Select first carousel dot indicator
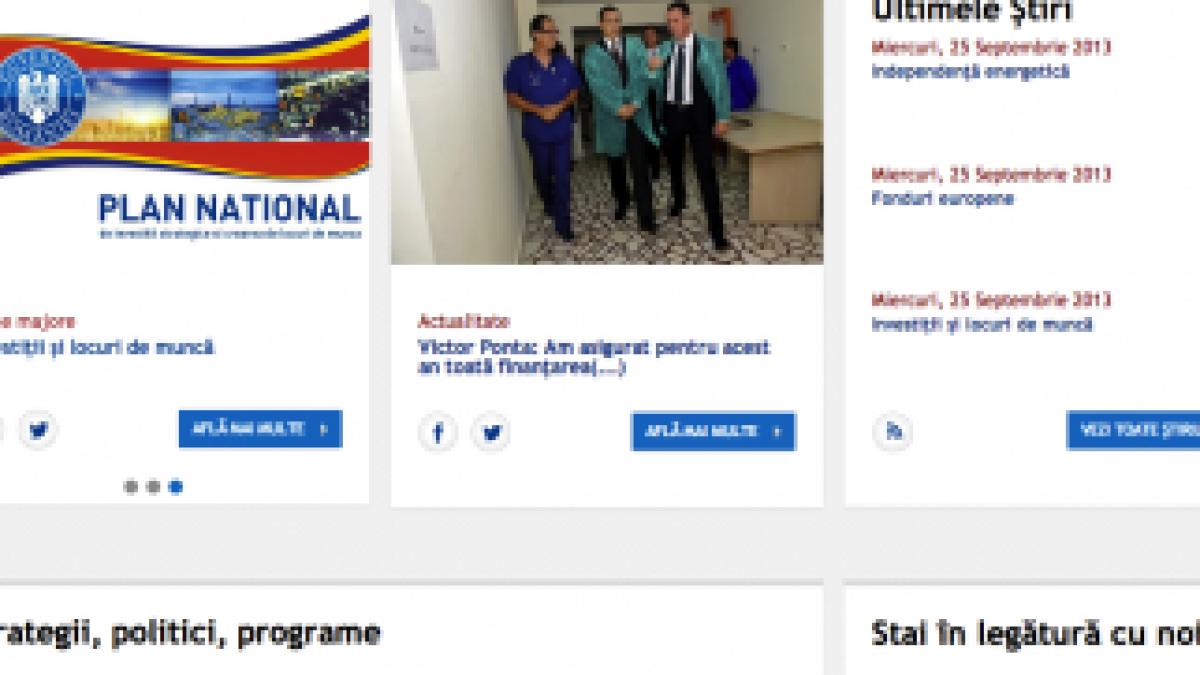 pyautogui.click(x=131, y=487)
